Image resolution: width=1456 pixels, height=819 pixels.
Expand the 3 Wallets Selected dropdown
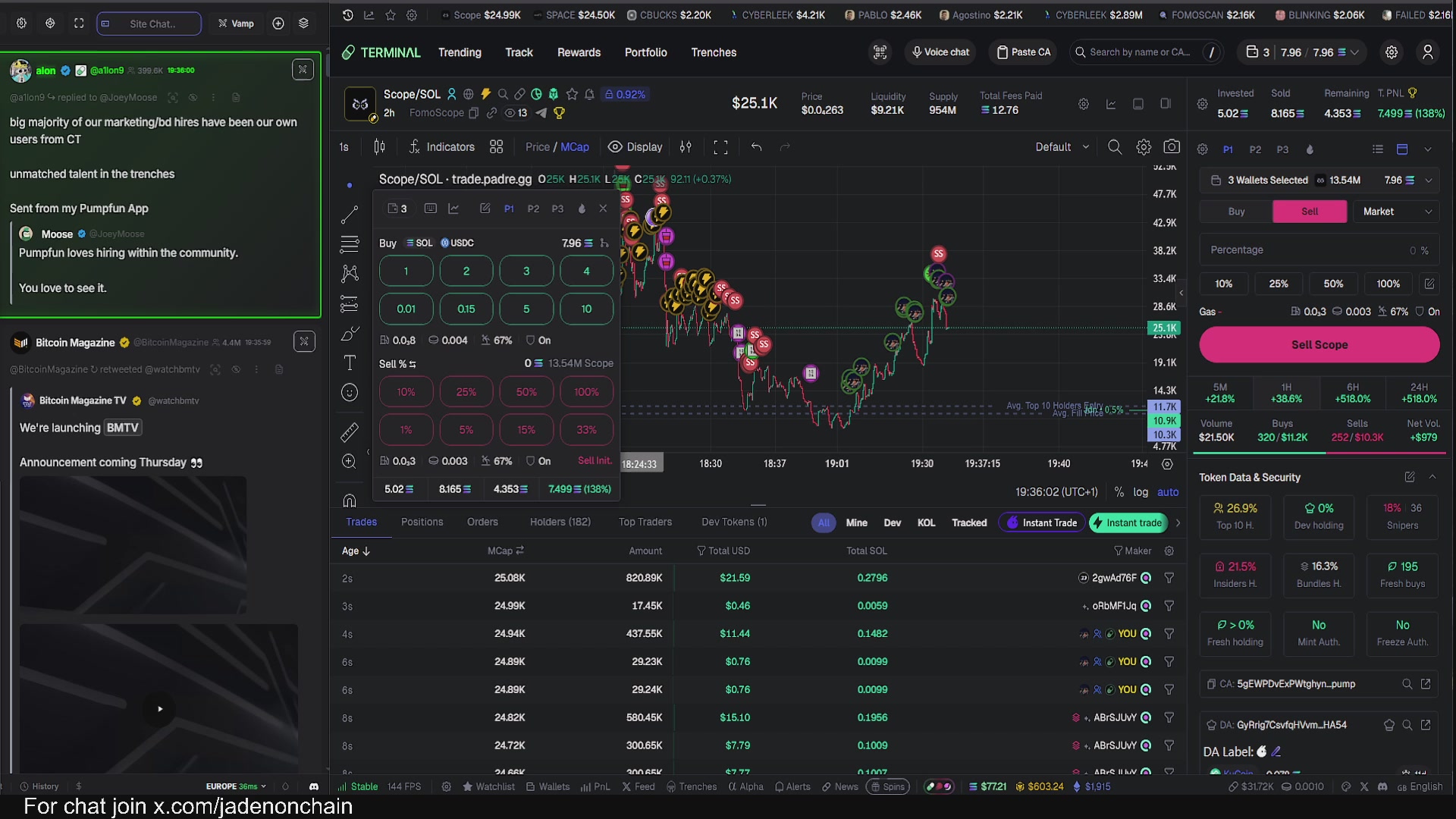point(1319,180)
